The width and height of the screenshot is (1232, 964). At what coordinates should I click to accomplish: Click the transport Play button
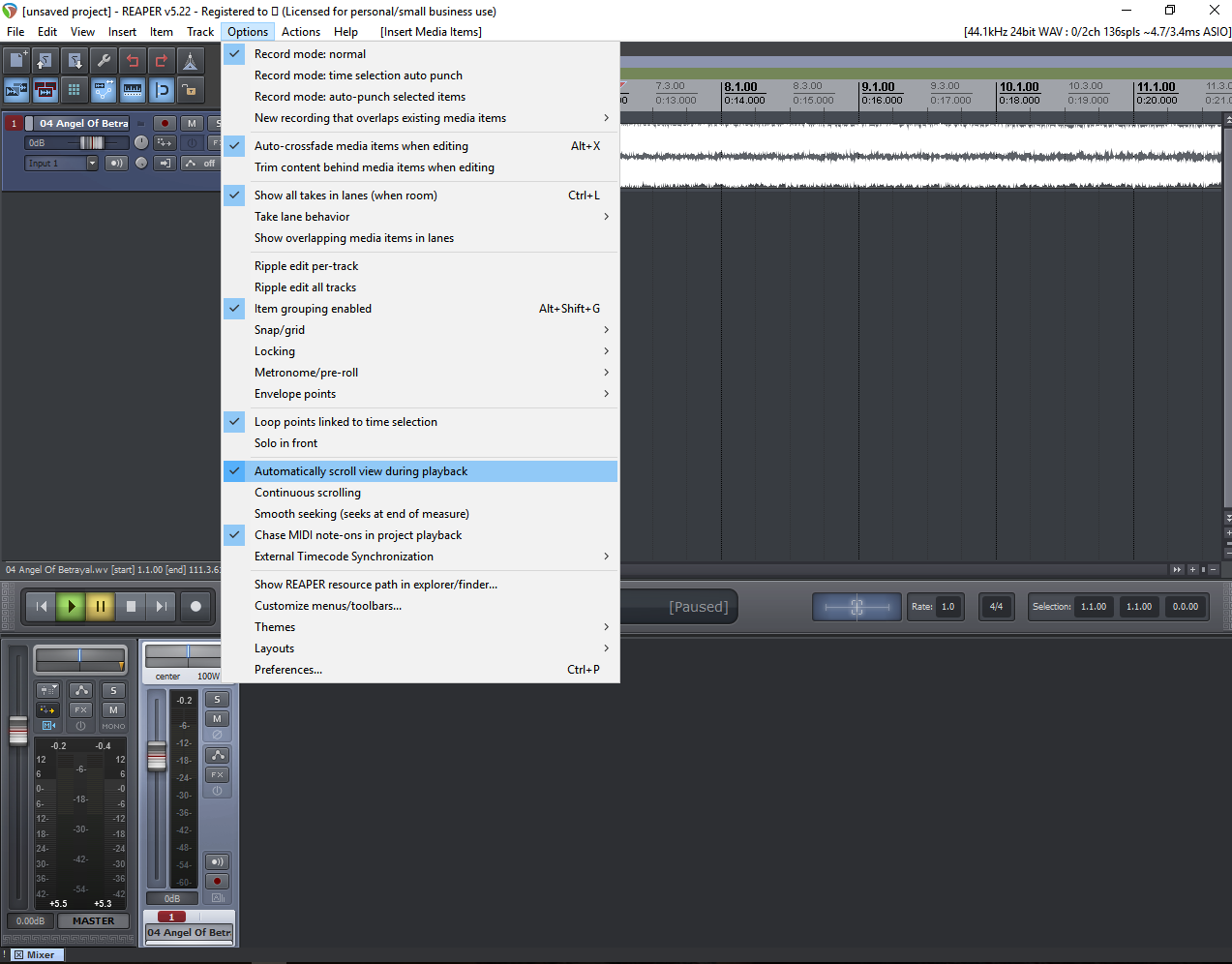point(70,606)
